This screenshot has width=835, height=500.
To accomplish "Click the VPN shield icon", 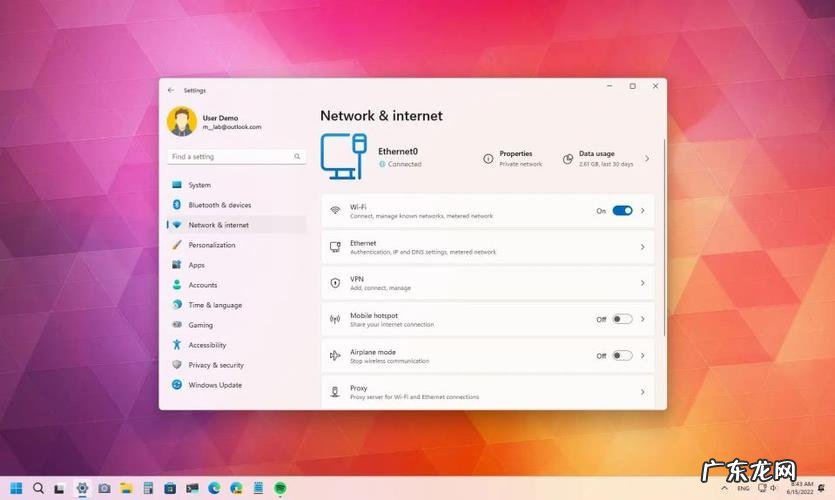I will 335,283.
